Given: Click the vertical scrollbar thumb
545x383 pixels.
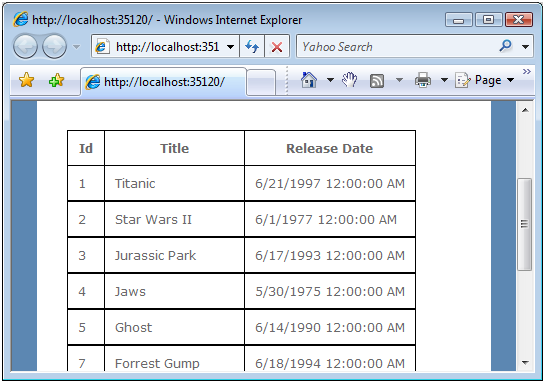Looking at the screenshot, I should (x=524, y=224).
